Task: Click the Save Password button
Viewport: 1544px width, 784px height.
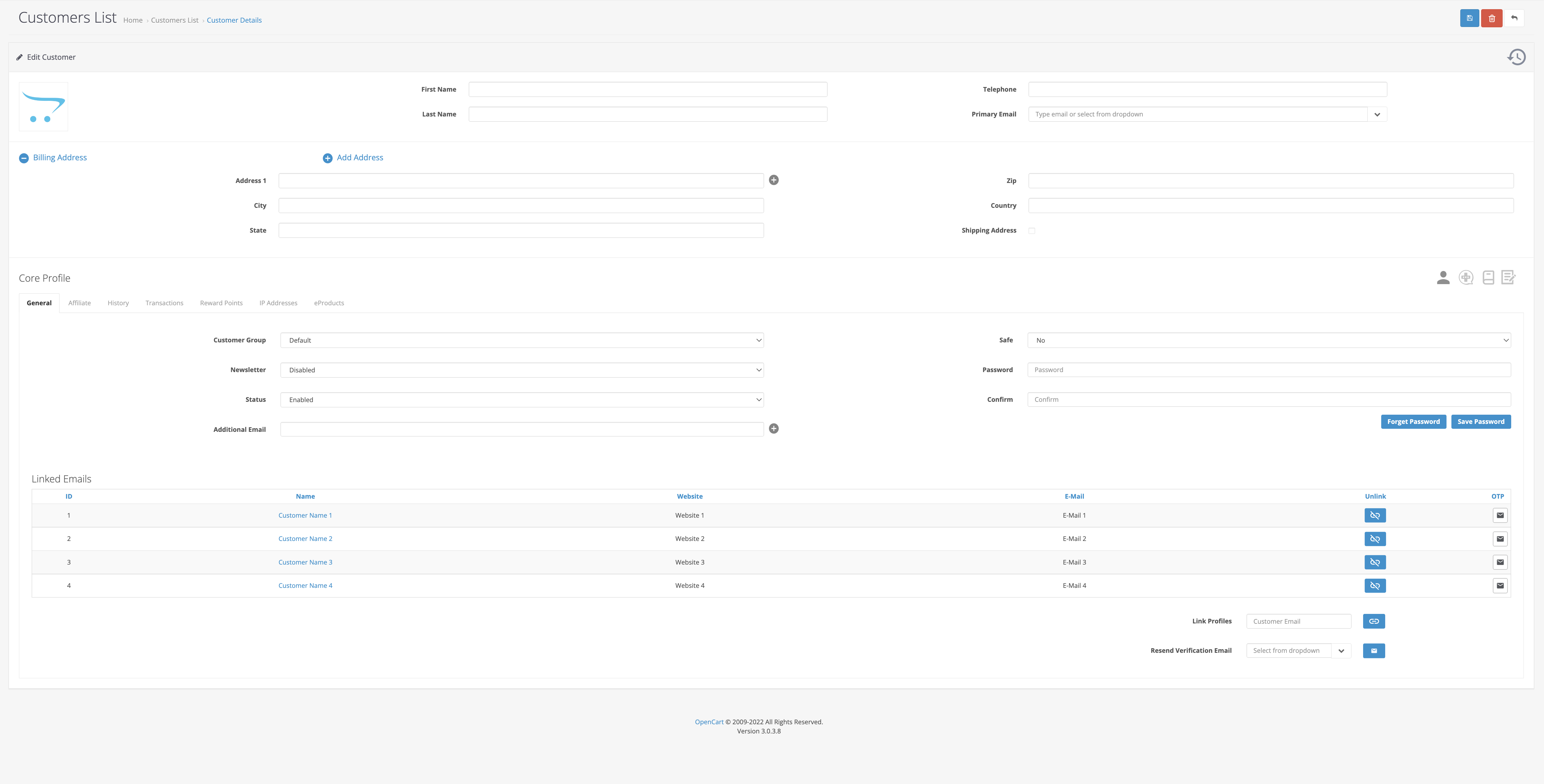Action: tap(1481, 421)
